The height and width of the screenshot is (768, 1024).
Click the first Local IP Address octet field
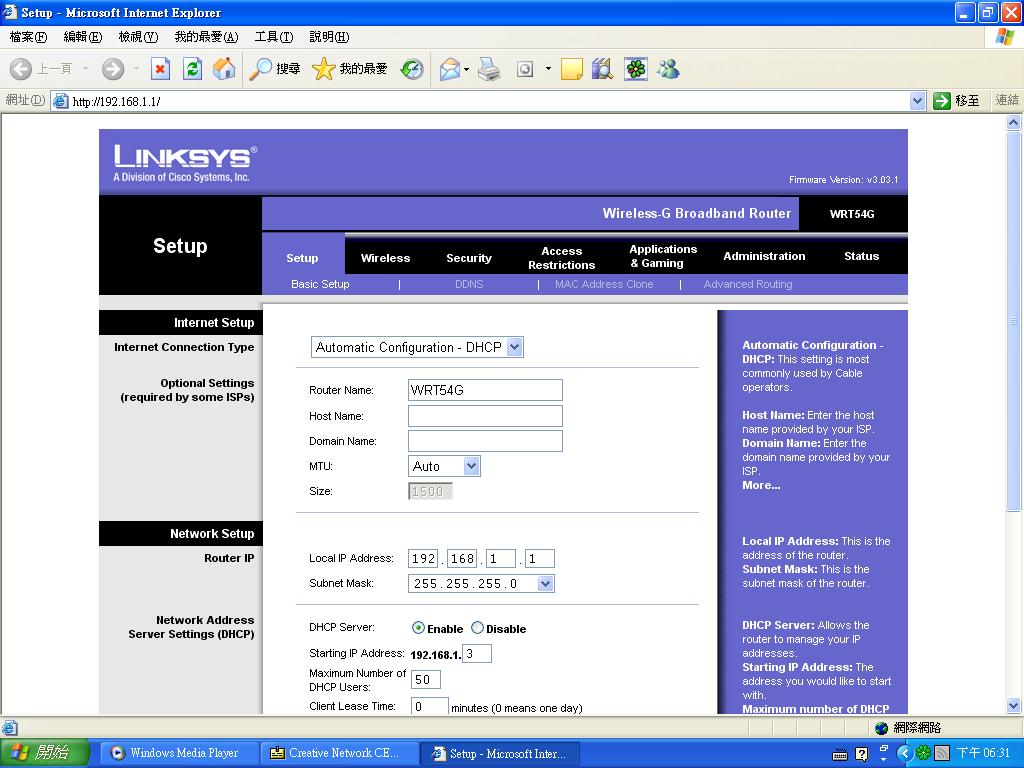[x=423, y=558]
